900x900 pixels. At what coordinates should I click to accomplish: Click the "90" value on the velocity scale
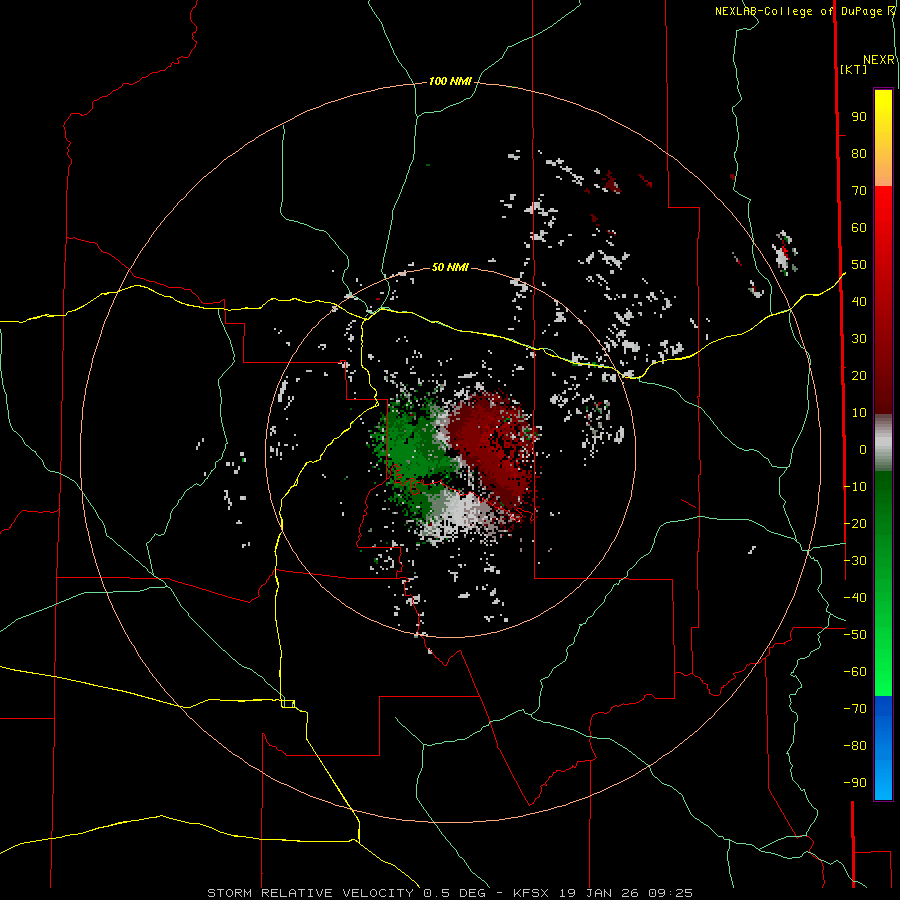click(859, 117)
